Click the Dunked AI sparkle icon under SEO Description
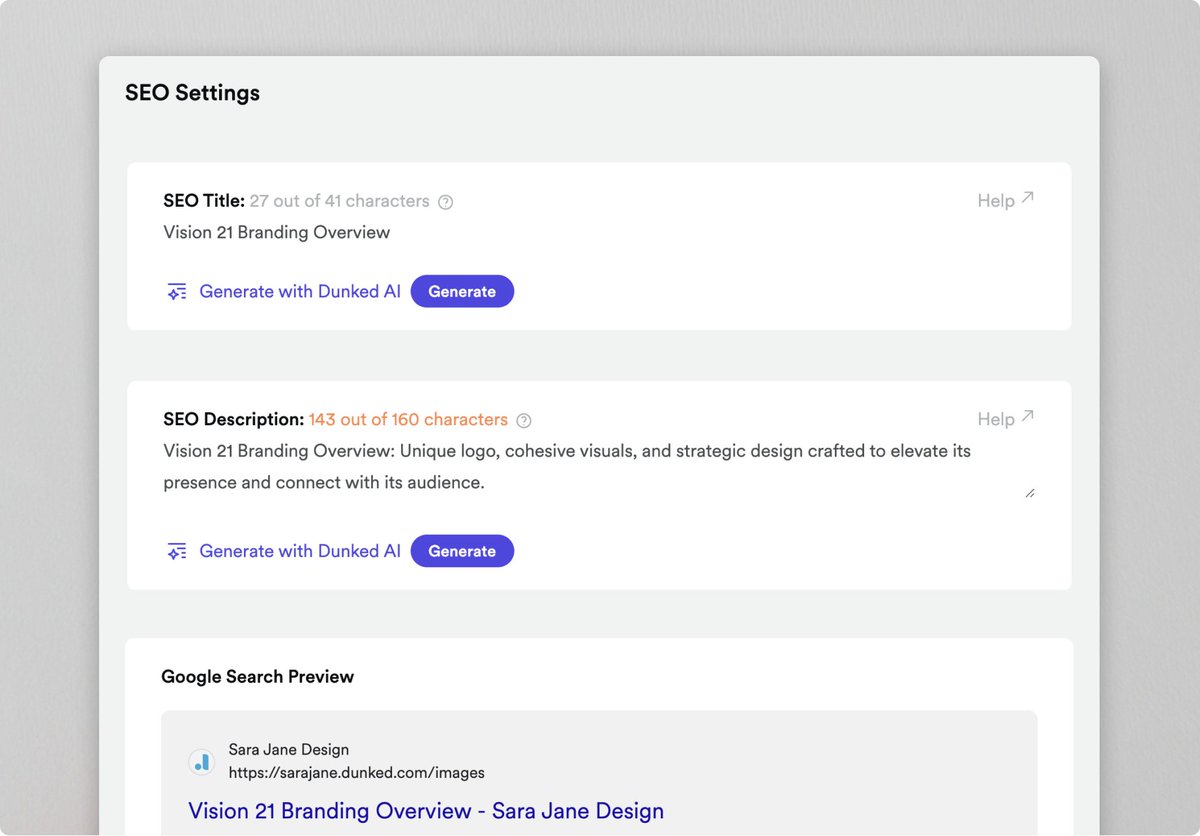The image size is (1200, 836). pos(177,551)
